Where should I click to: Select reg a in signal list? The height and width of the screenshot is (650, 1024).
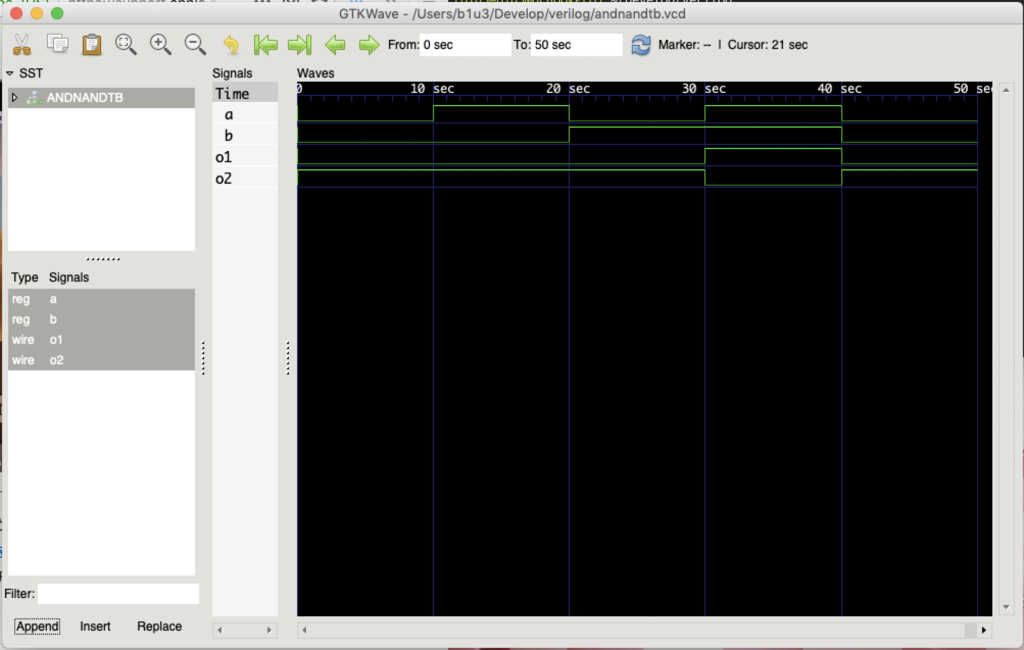[x=101, y=299]
